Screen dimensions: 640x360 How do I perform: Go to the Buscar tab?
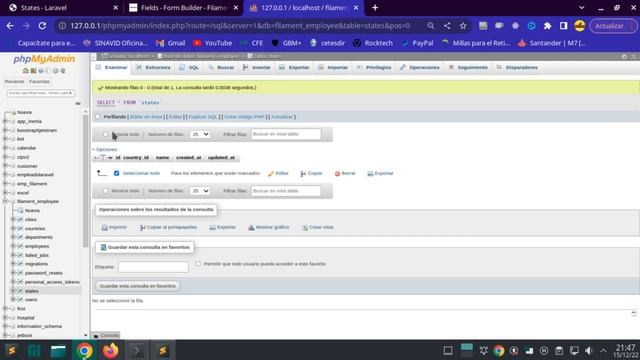click(x=221, y=67)
